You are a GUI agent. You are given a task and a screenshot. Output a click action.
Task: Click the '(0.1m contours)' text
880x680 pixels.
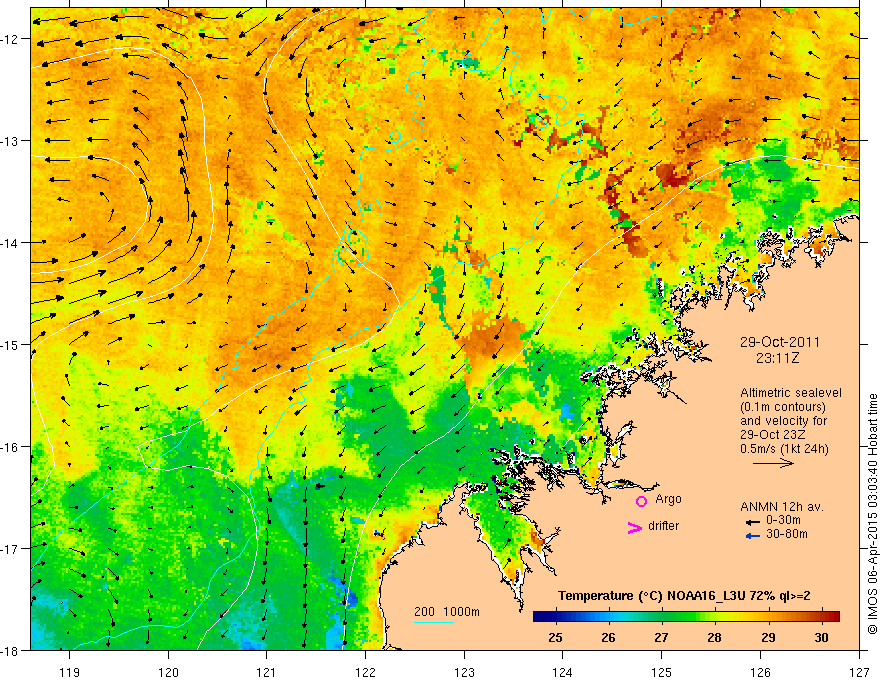[783, 407]
